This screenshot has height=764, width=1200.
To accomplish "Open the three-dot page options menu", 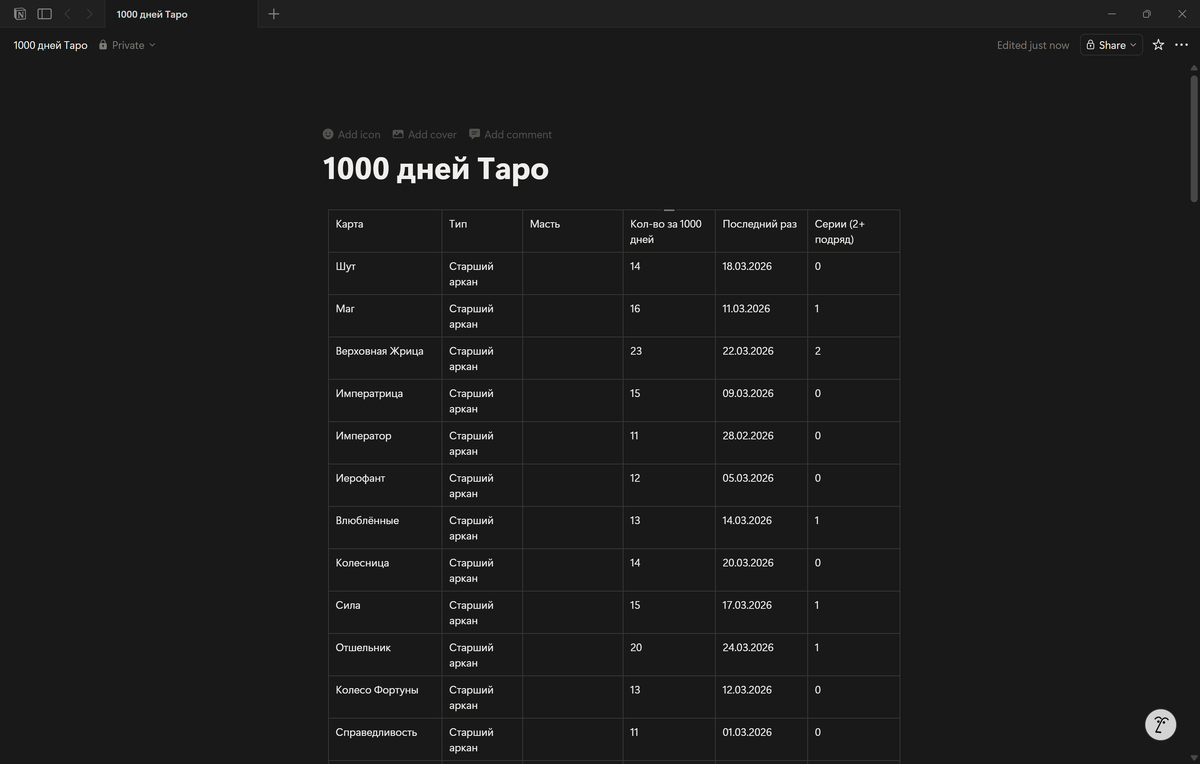I will click(1182, 45).
